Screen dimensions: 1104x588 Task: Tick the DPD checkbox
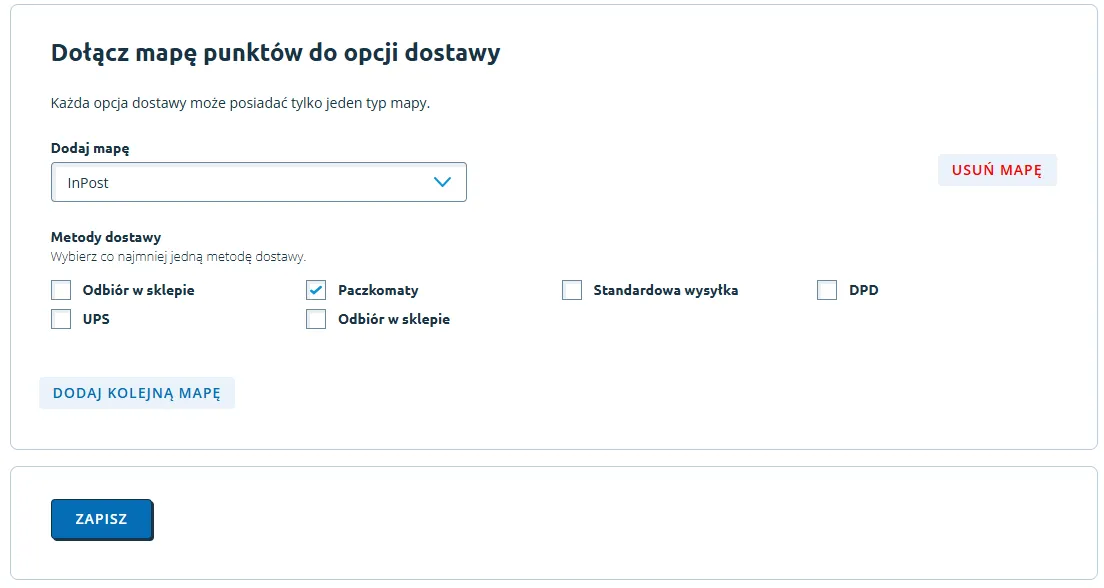click(x=827, y=290)
